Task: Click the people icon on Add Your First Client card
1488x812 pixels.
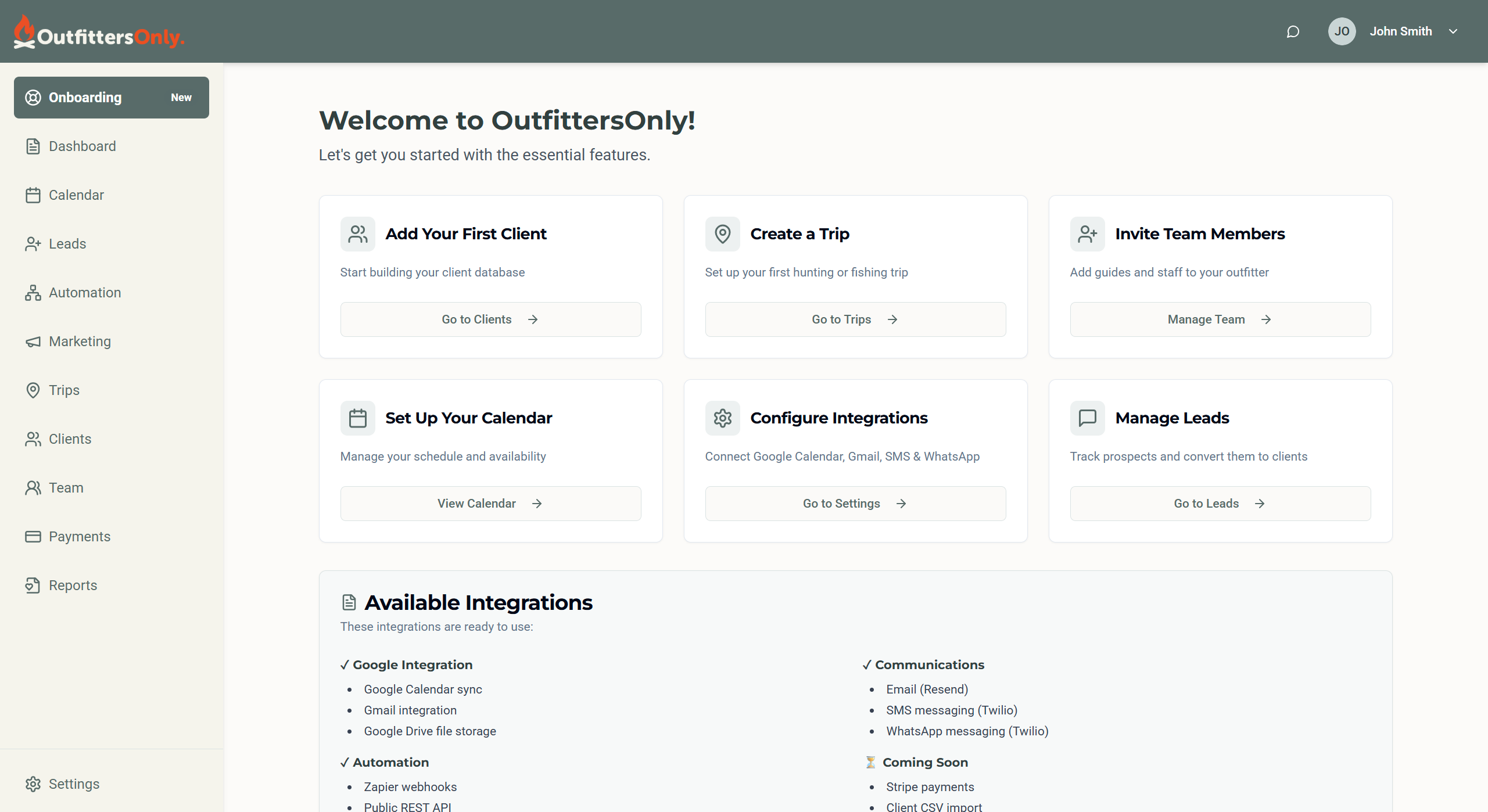Action: tap(357, 234)
